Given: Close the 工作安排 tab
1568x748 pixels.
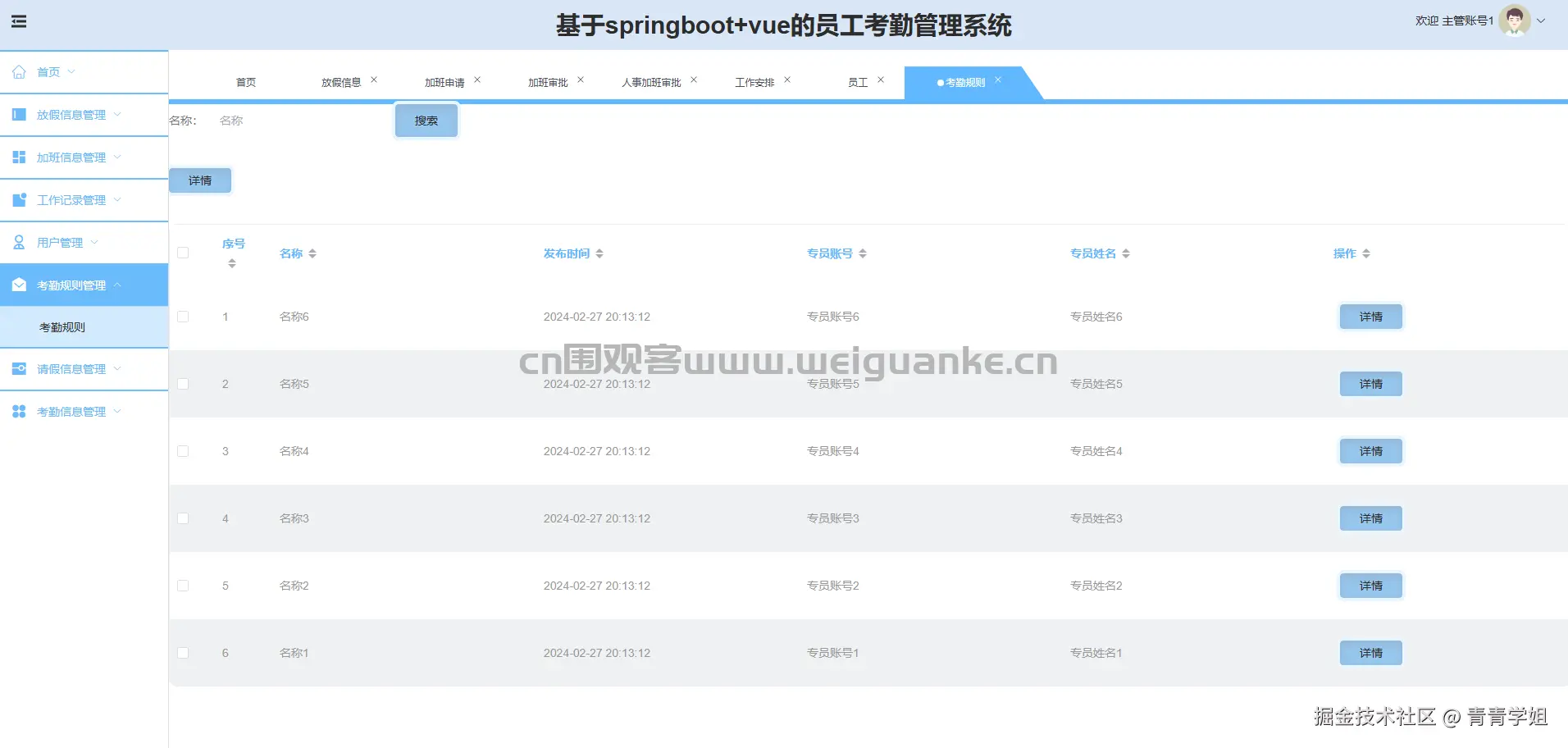Looking at the screenshot, I should pos(787,80).
